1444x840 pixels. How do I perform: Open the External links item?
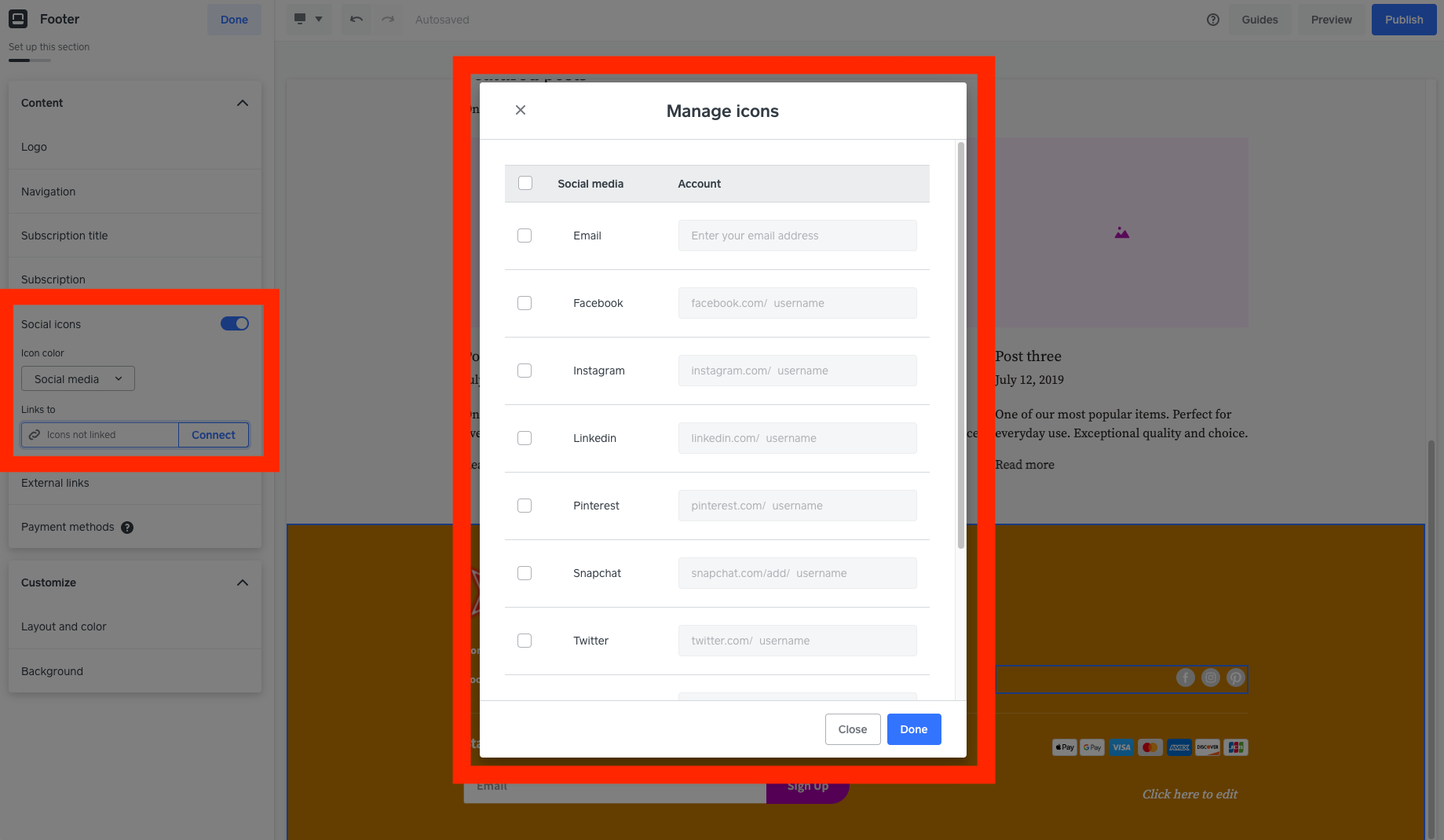(135, 483)
